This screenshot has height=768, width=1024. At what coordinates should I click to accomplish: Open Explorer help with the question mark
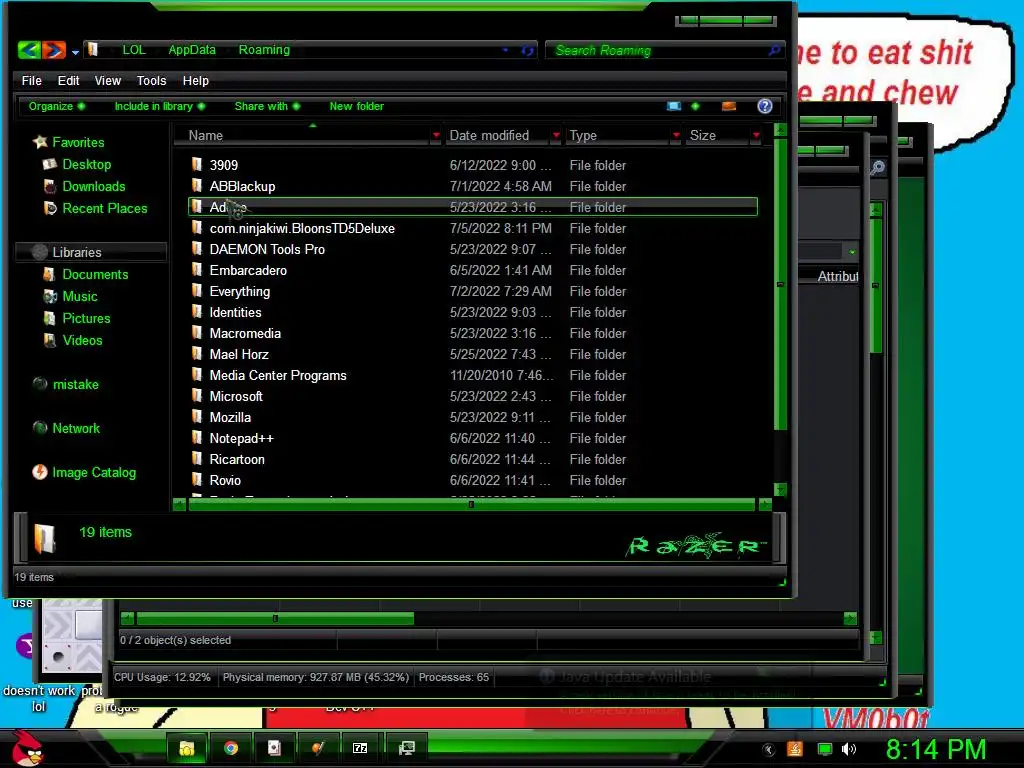[x=765, y=106]
